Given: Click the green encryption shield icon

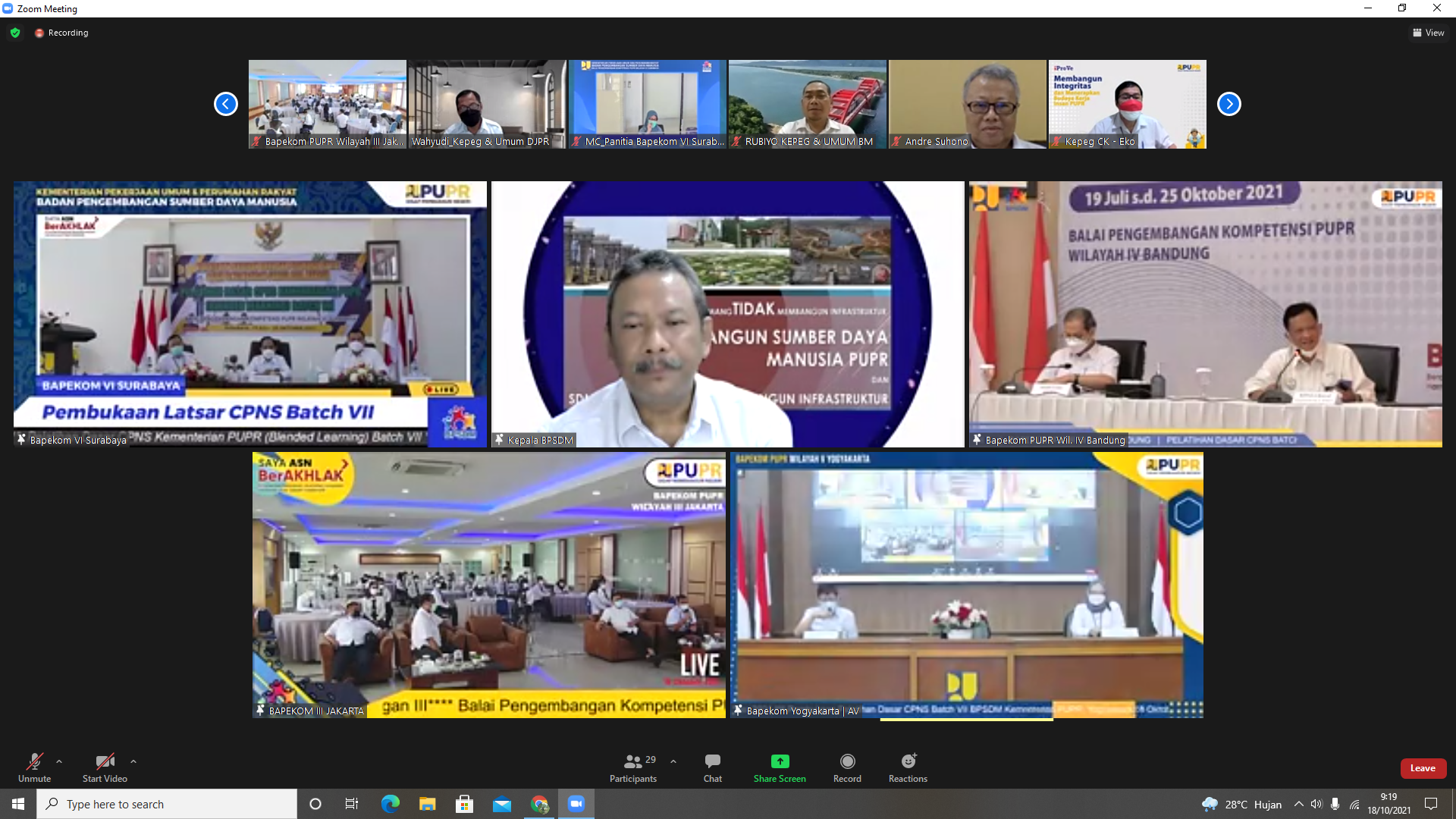Looking at the screenshot, I should (15, 33).
